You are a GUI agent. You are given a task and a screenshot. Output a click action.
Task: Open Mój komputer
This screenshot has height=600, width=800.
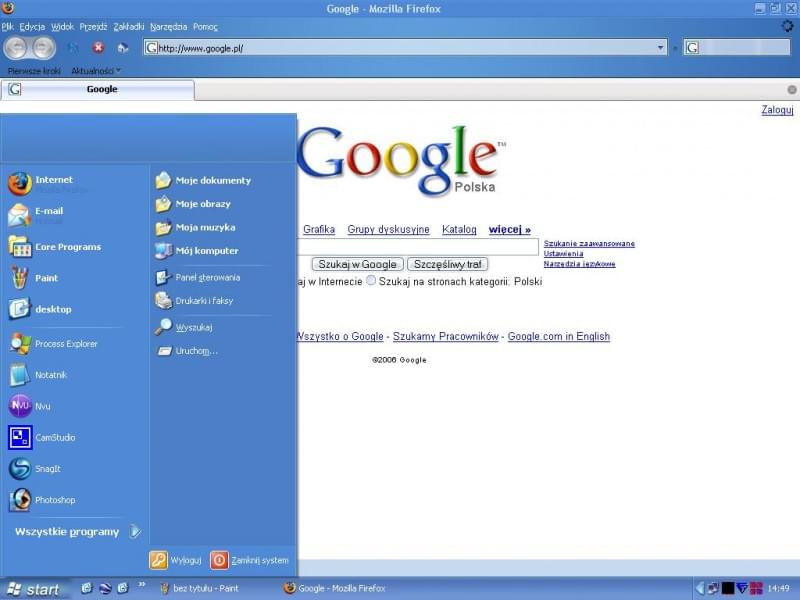[x=196, y=251]
